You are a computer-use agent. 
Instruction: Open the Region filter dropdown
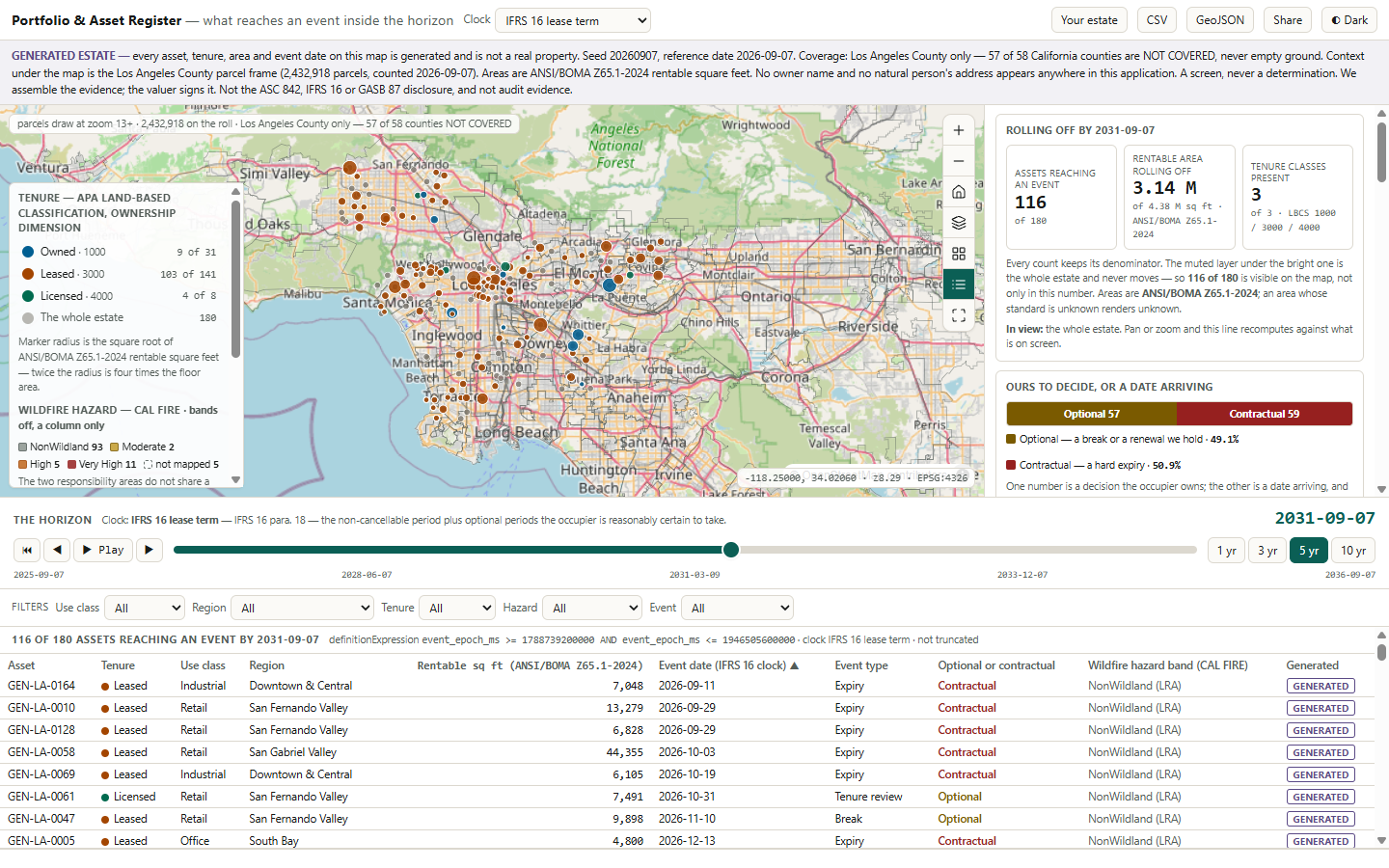point(302,608)
